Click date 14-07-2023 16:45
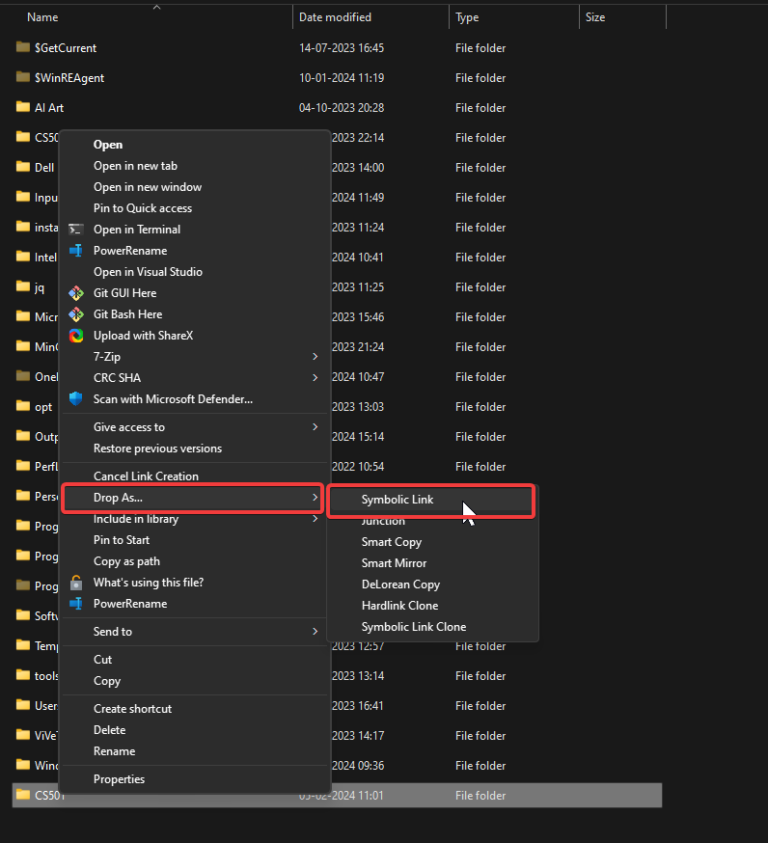The height and width of the screenshot is (843, 768). pyautogui.click(x=342, y=48)
